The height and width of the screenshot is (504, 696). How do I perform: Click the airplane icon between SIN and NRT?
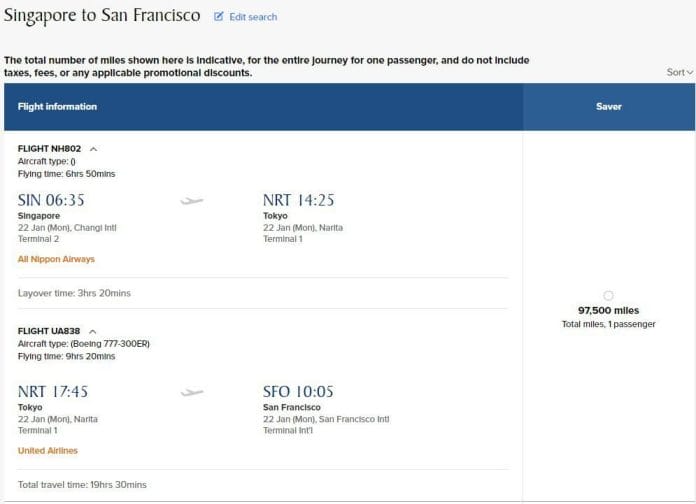pos(192,201)
